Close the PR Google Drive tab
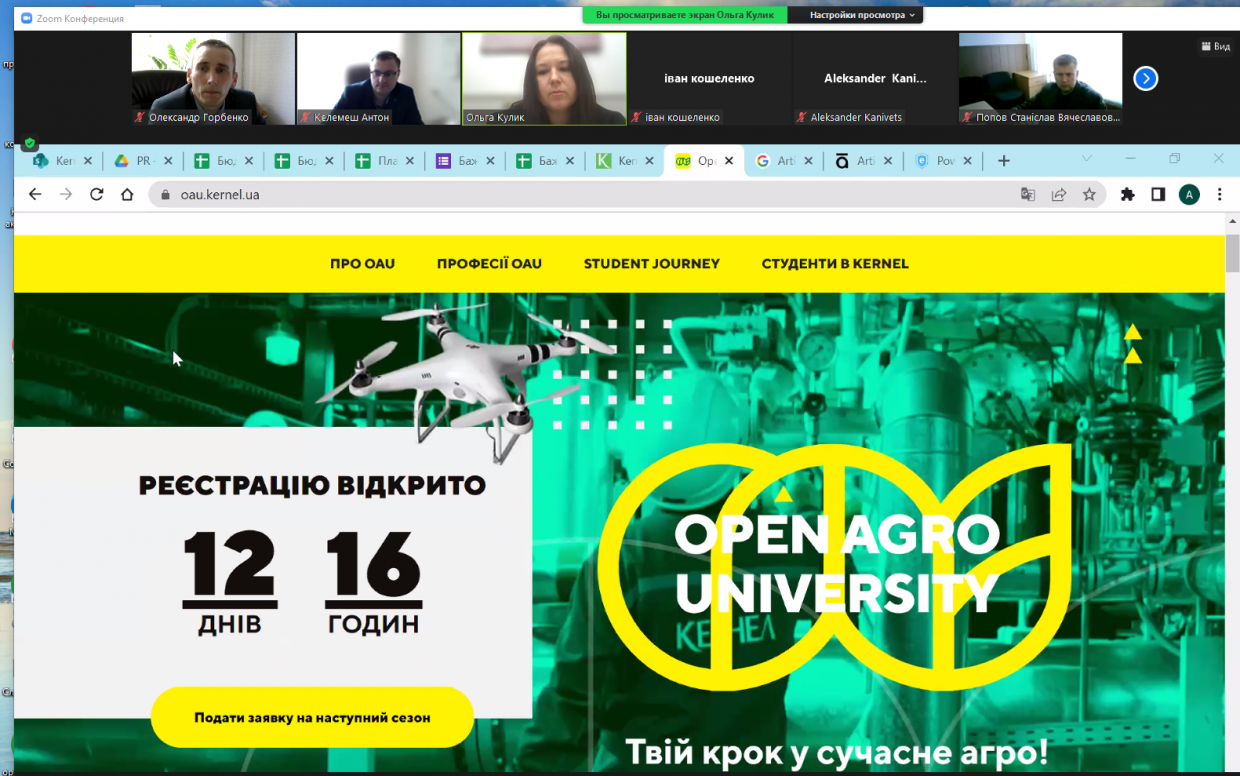This screenshot has width=1240, height=776. coord(167,161)
